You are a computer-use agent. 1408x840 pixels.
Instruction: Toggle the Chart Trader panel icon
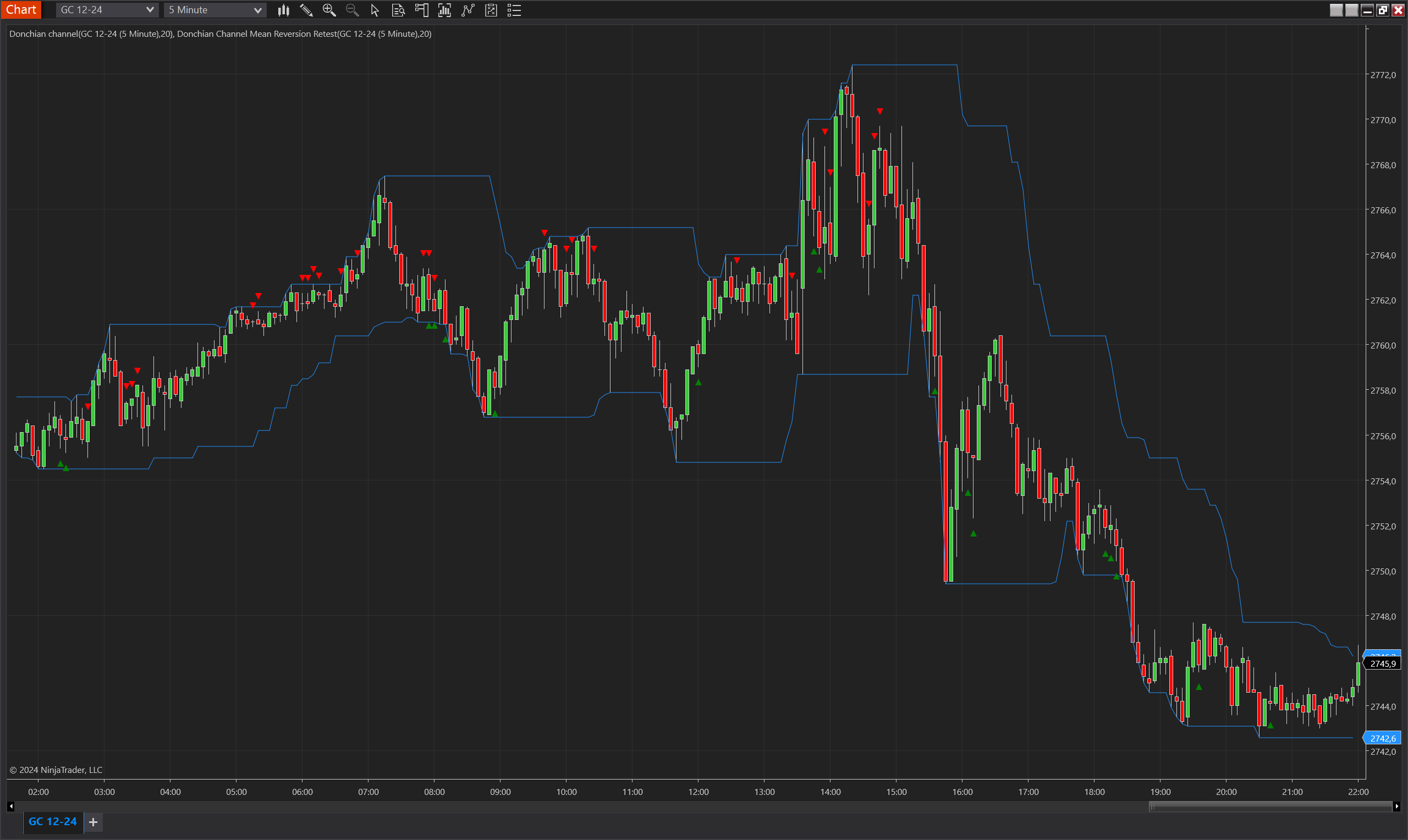(x=421, y=10)
